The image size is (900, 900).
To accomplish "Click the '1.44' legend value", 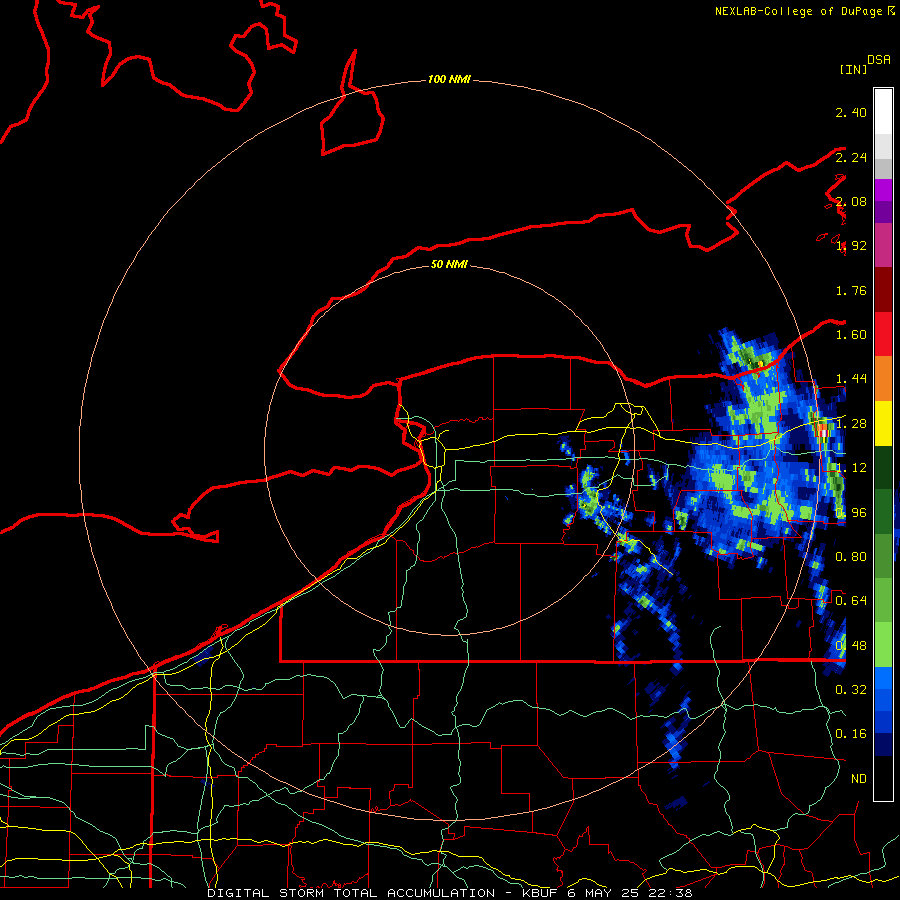I will click(x=851, y=379).
